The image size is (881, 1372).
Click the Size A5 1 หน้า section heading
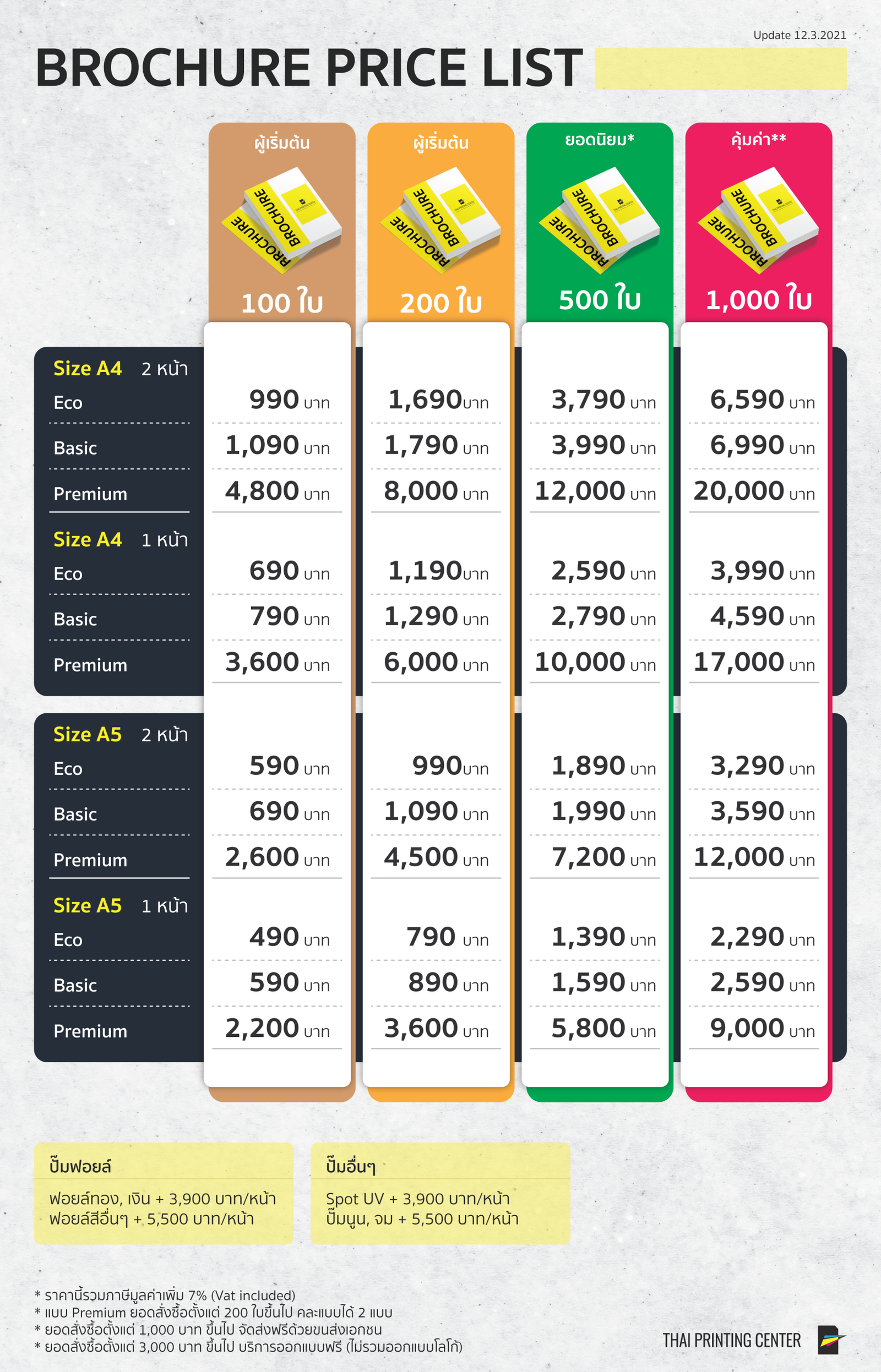coord(120,905)
